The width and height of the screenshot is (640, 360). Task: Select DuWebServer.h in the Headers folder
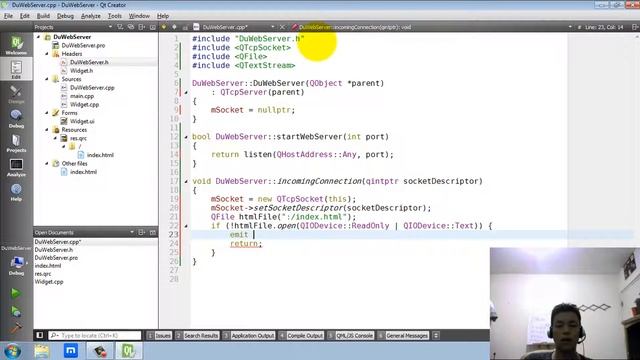[x=89, y=62]
